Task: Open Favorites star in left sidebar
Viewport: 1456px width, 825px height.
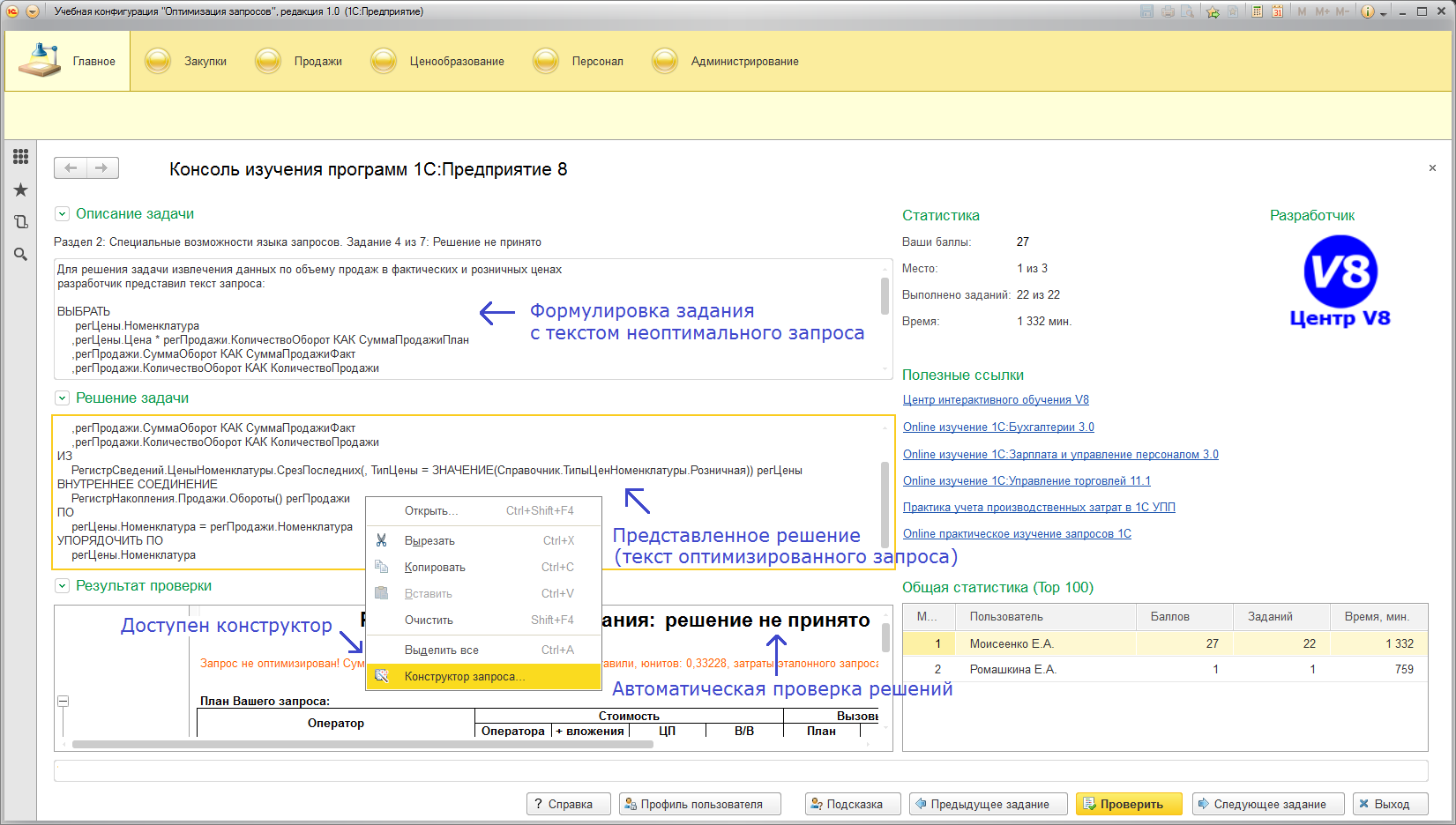Action: click(20, 190)
